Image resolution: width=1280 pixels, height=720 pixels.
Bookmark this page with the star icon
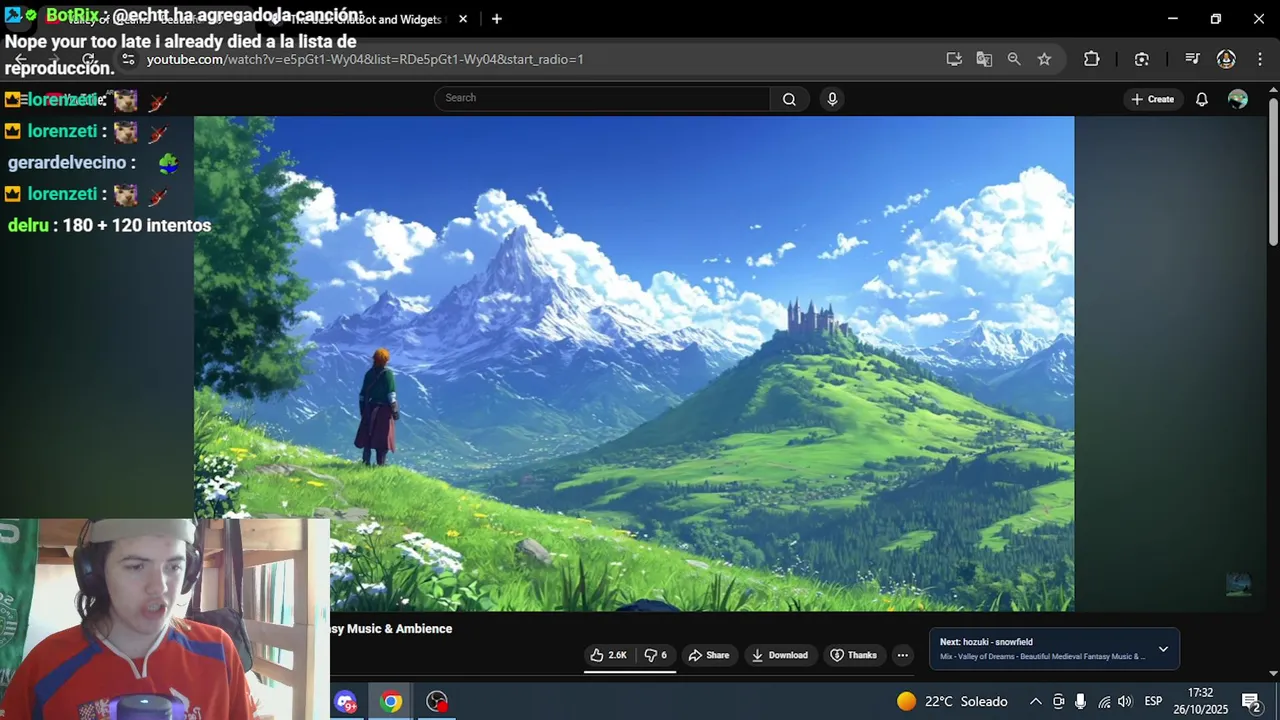(1044, 59)
